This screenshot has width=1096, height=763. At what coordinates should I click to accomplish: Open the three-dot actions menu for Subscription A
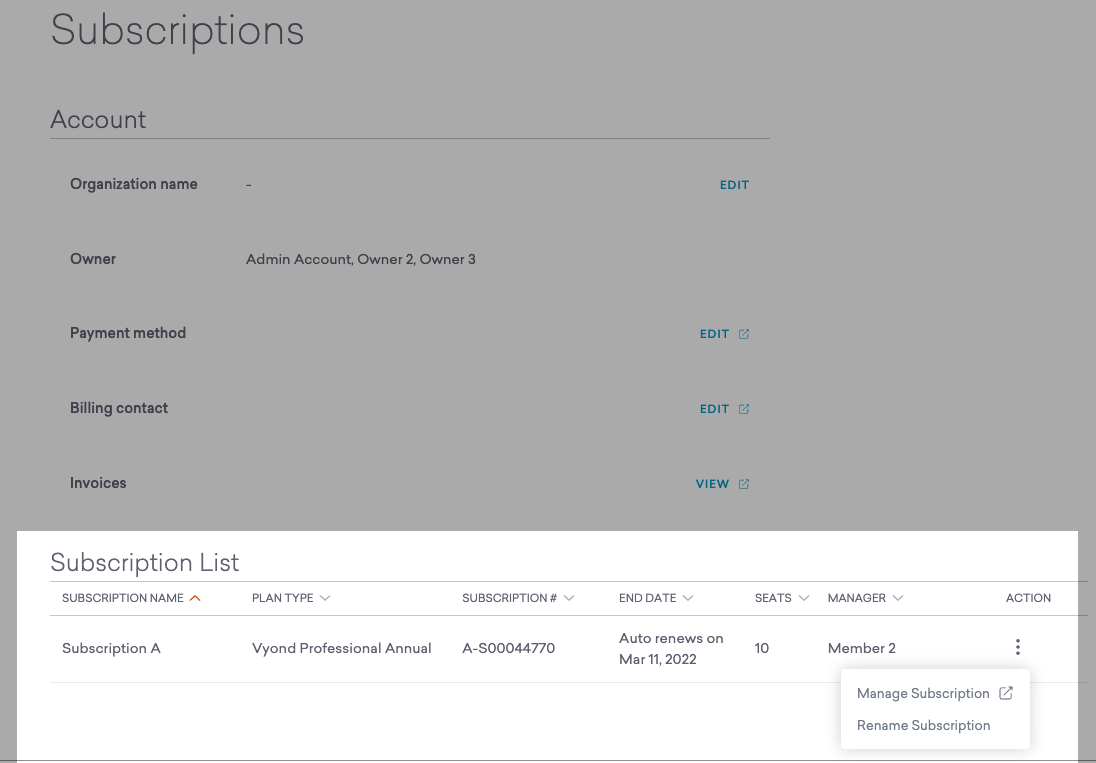click(1017, 647)
